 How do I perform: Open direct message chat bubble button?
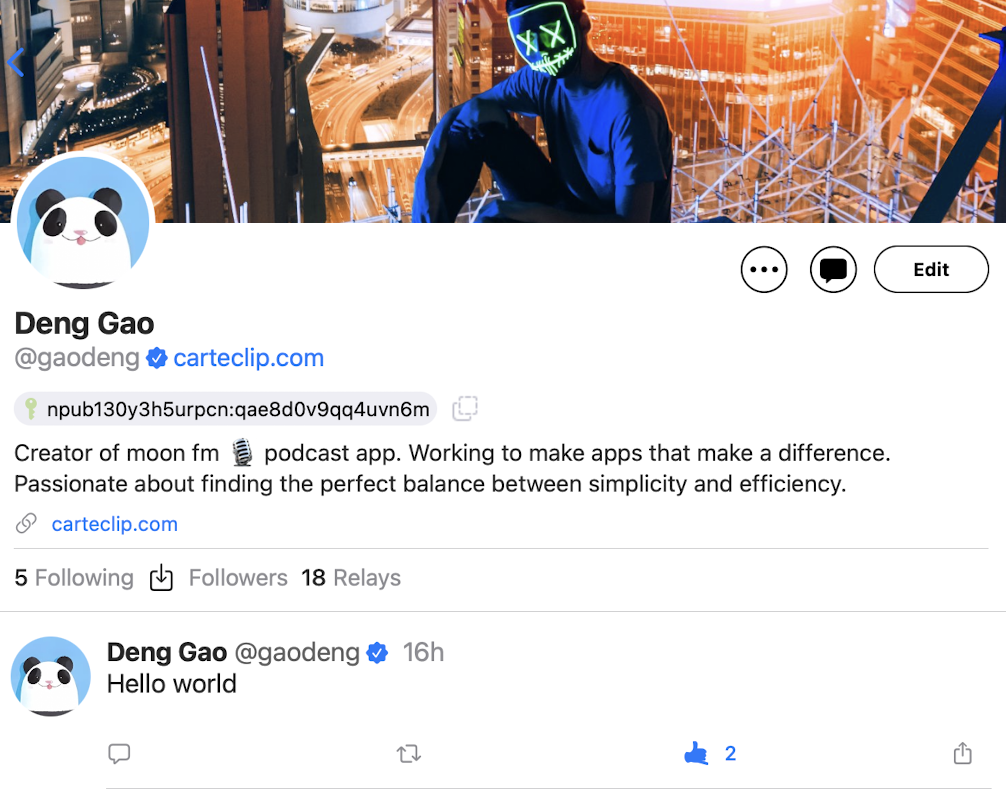pos(833,269)
